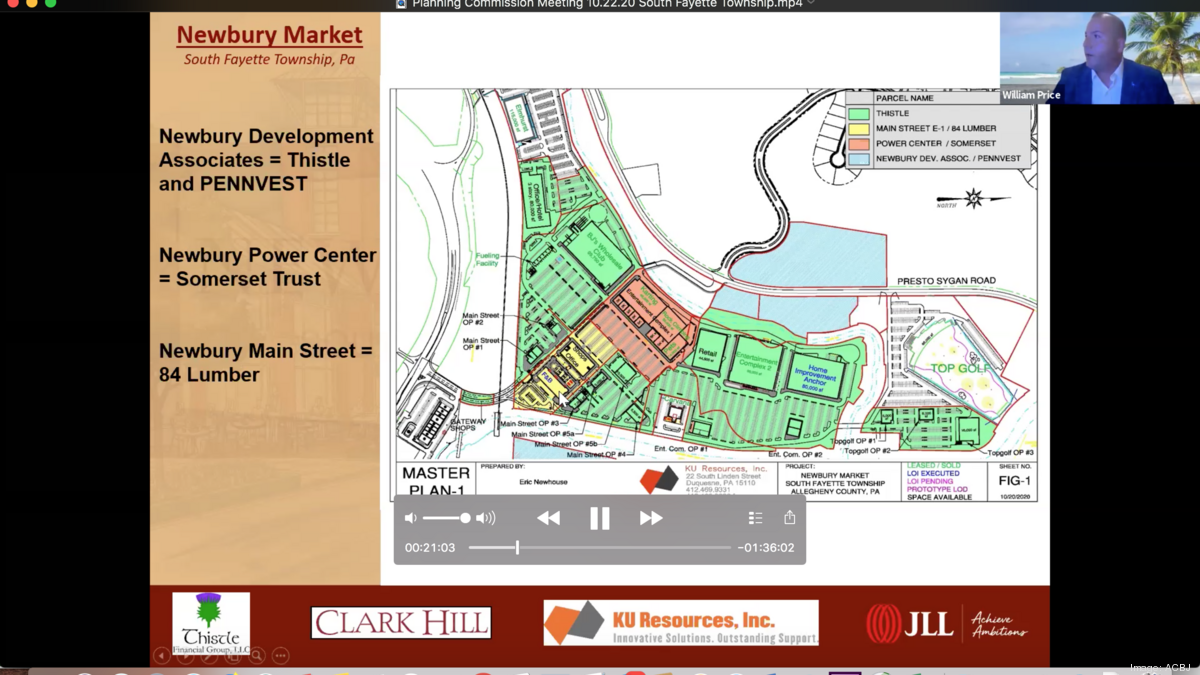The width and height of the screenshot is (1200, 675).
Task: Click the movie file icon beside the window title
Action: (x=402, y=4)
